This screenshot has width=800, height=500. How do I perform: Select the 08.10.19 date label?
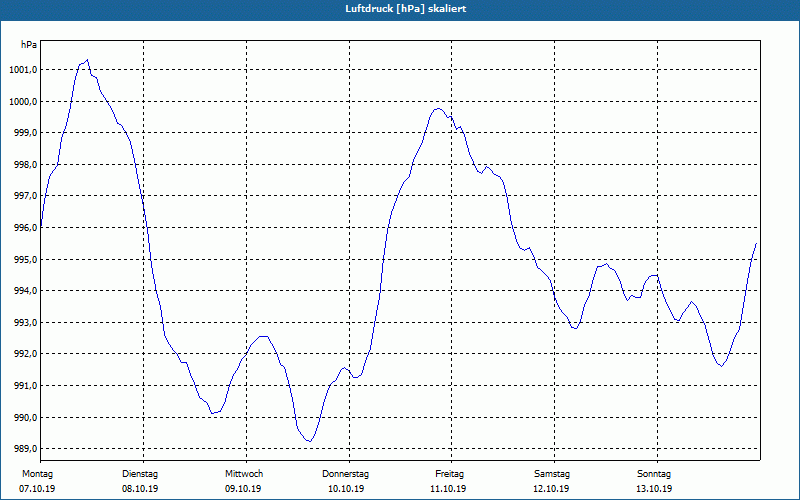140,489
